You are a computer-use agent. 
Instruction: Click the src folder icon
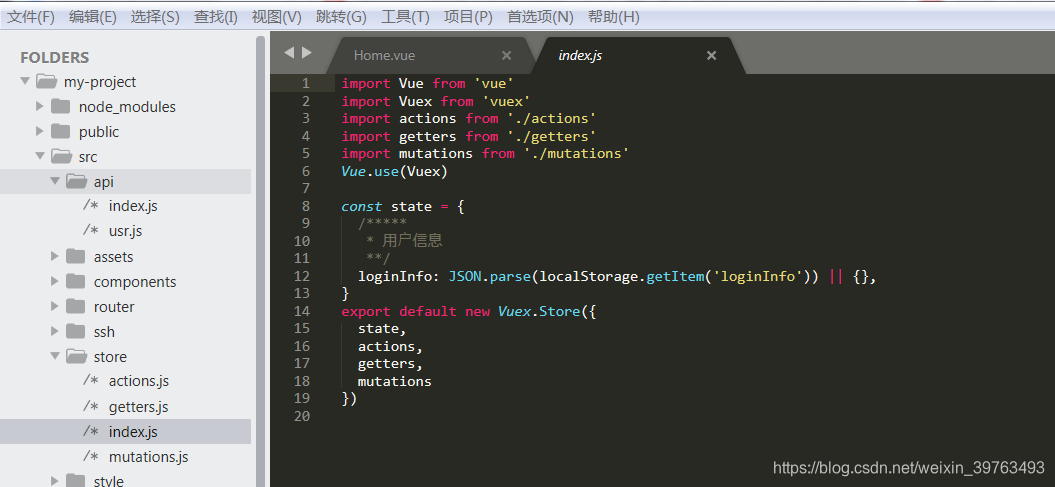click(61, 156)
